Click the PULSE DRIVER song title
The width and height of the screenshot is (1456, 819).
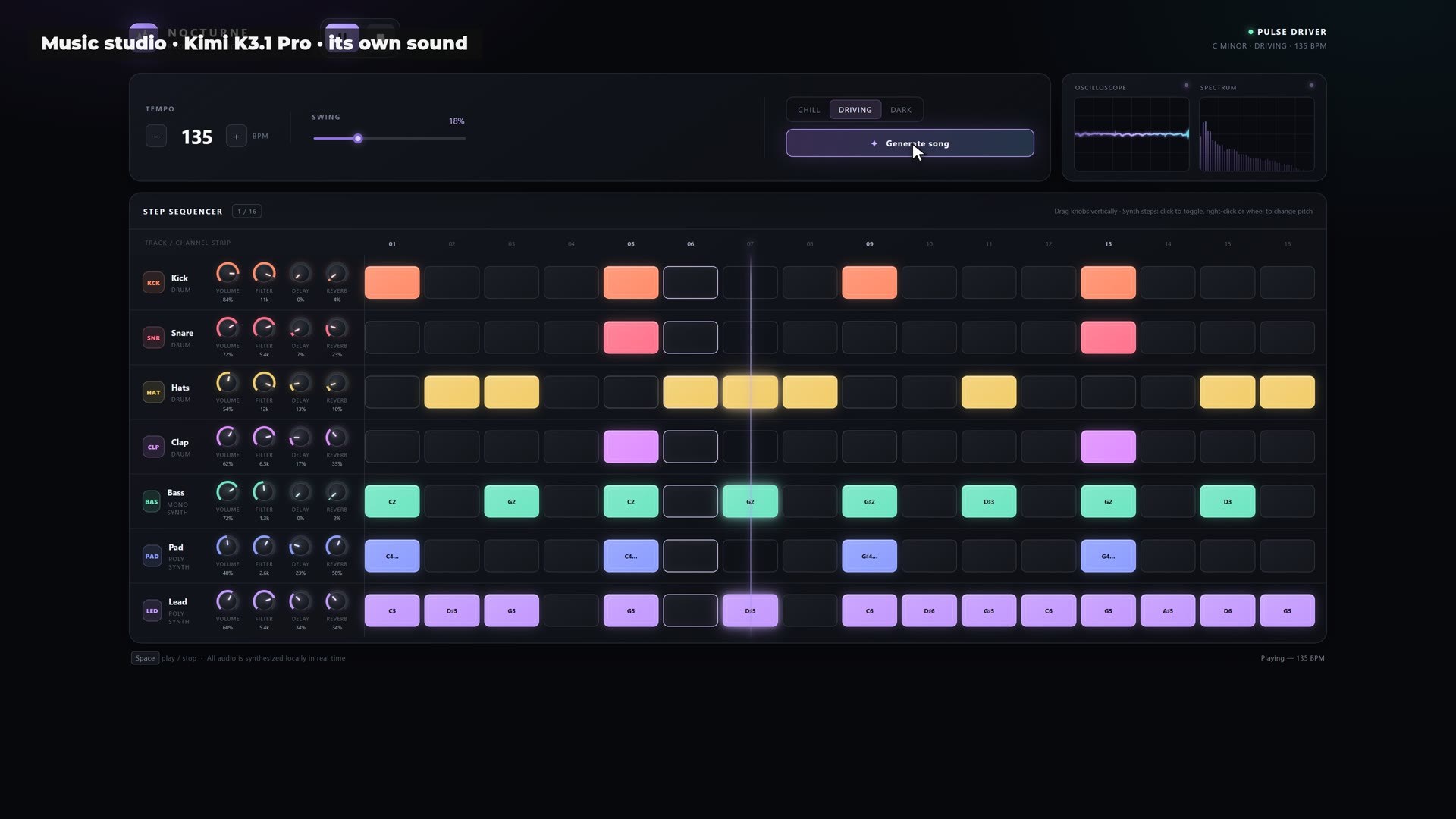[x=1291, y=32]
